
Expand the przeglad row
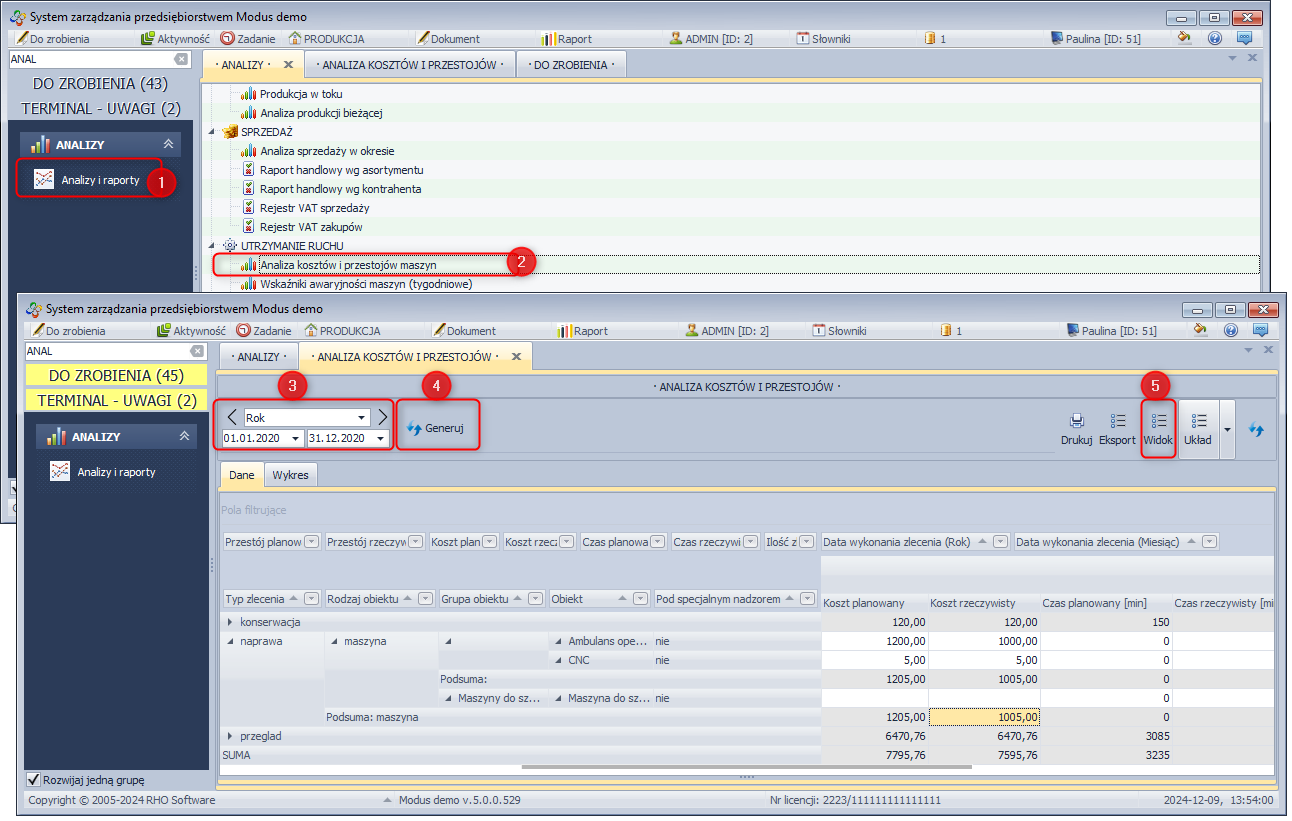[x=231, y=736]
